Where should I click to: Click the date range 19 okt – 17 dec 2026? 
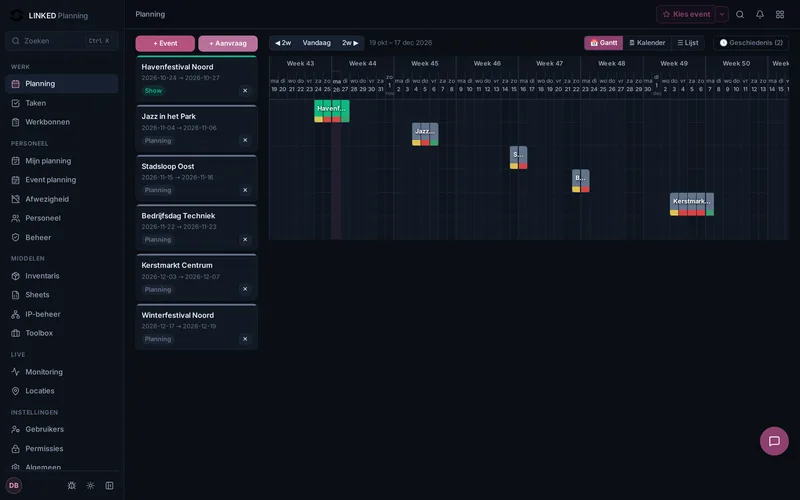pyautogui.click(x=401, y=43)
